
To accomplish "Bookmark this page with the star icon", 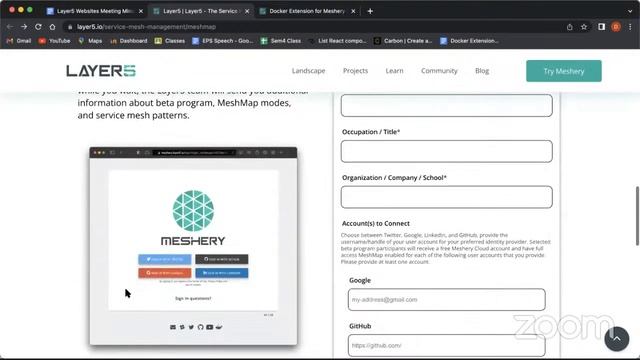I will click(584, 27).
